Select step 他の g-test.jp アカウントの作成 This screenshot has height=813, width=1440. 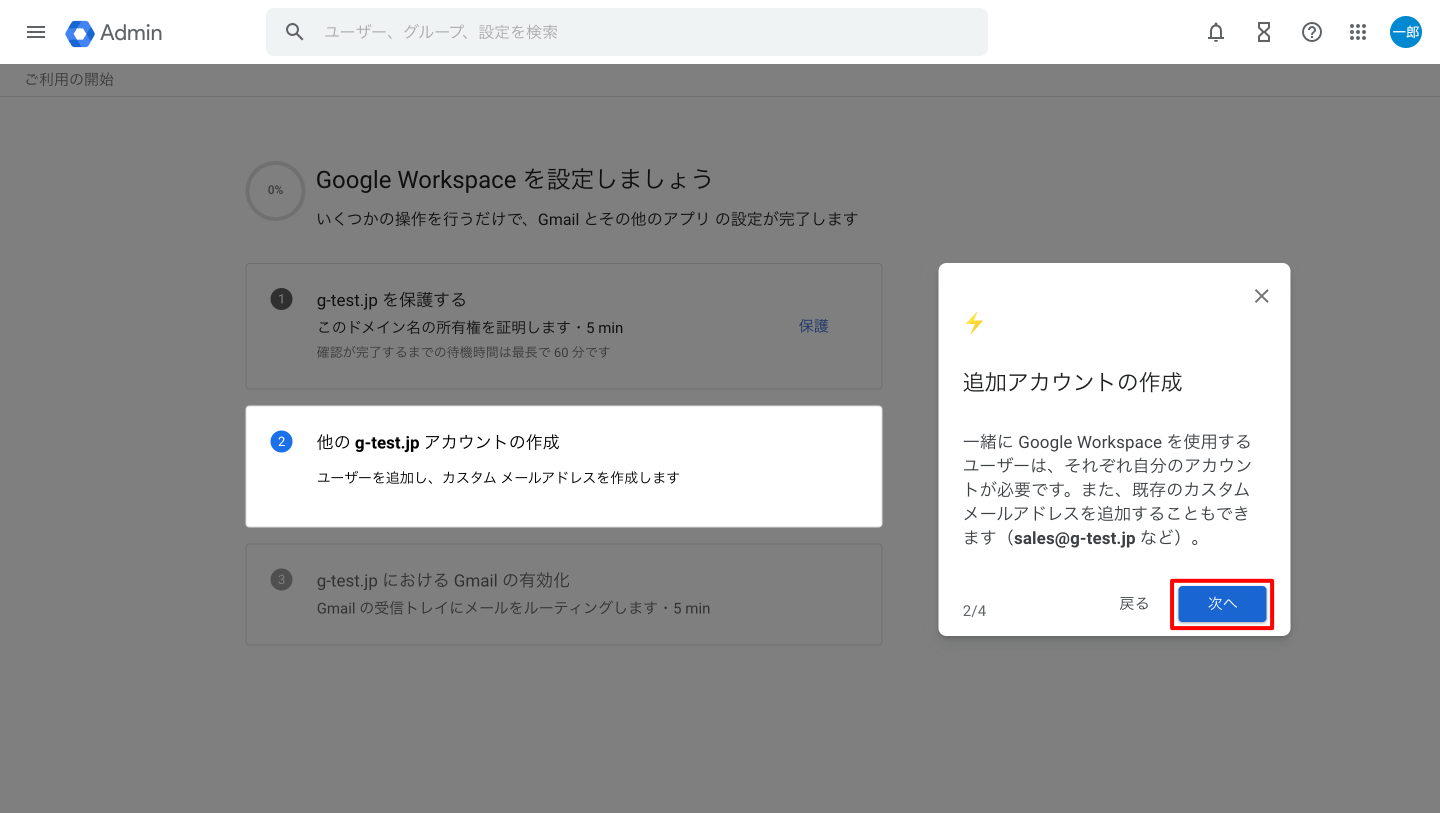point(564,466)
